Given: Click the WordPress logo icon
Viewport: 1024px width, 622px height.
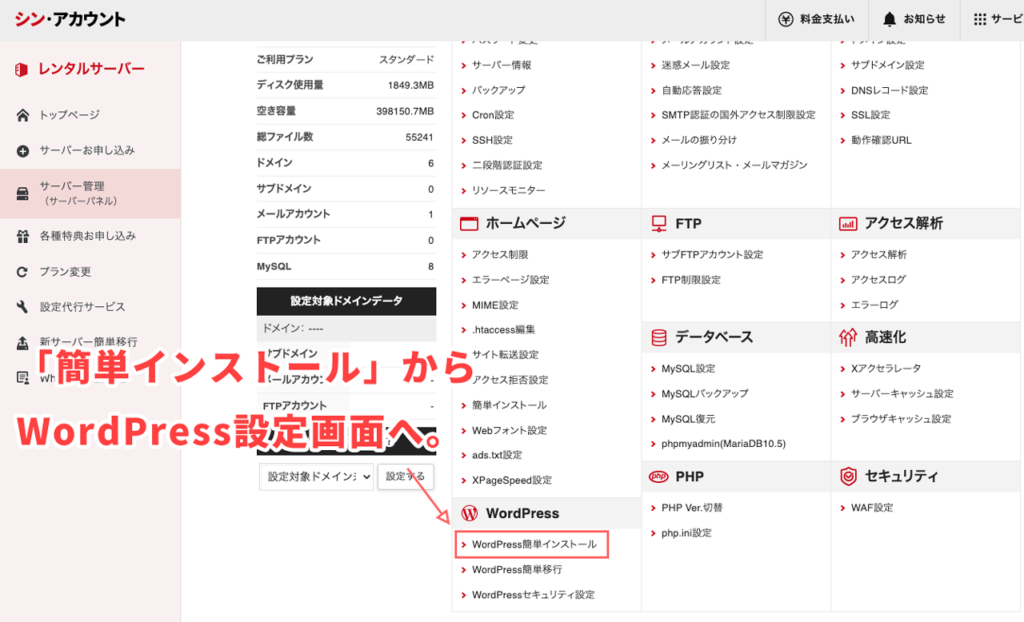Looking at the screenshot, I should click(x=470, y=514).
